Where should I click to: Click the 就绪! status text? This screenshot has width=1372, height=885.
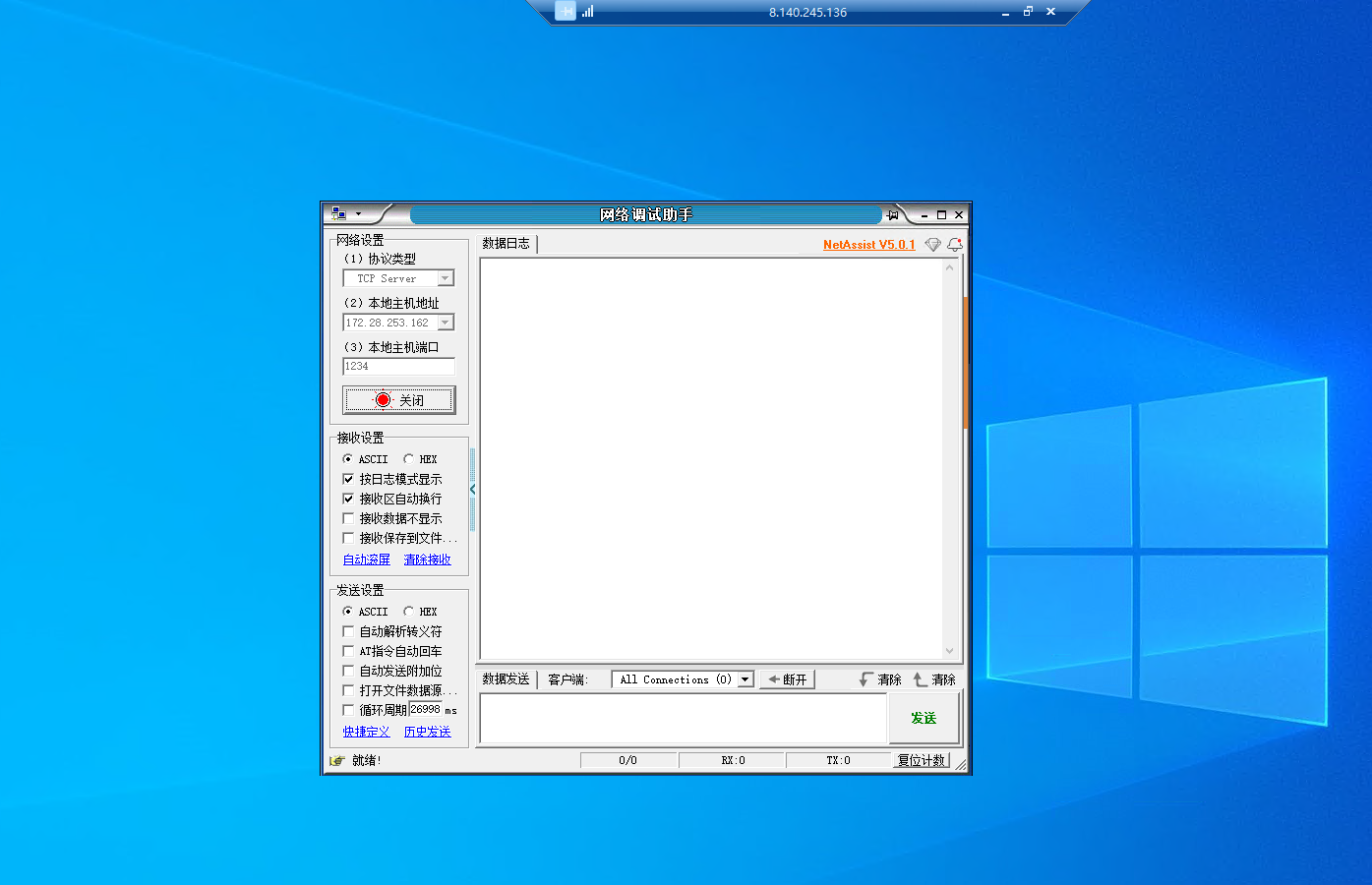(x=367, y=760)
